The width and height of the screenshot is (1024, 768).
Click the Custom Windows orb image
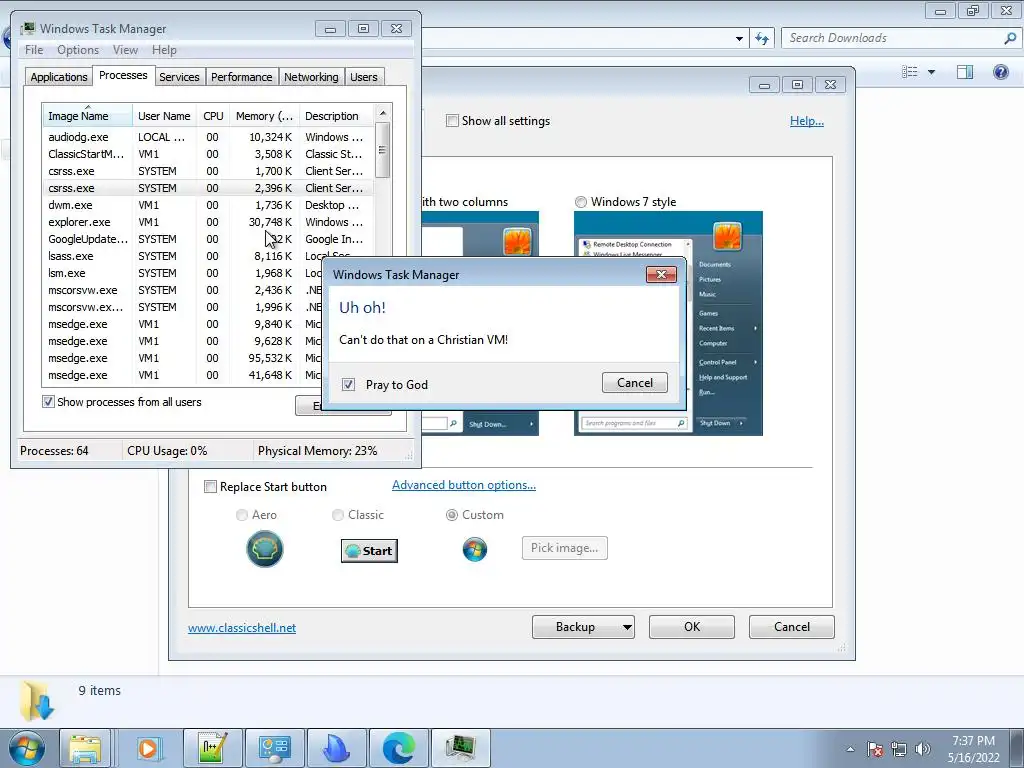coord(475,549)
